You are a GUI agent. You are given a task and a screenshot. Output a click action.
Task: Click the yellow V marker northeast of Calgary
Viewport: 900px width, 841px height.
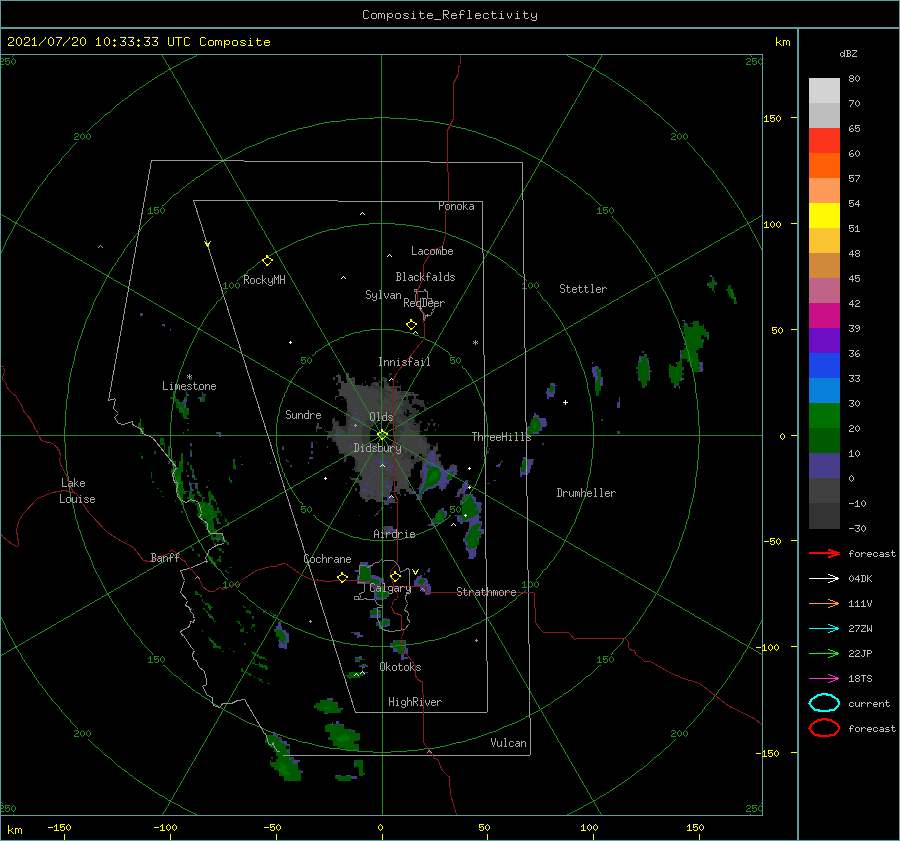[416, 572]
